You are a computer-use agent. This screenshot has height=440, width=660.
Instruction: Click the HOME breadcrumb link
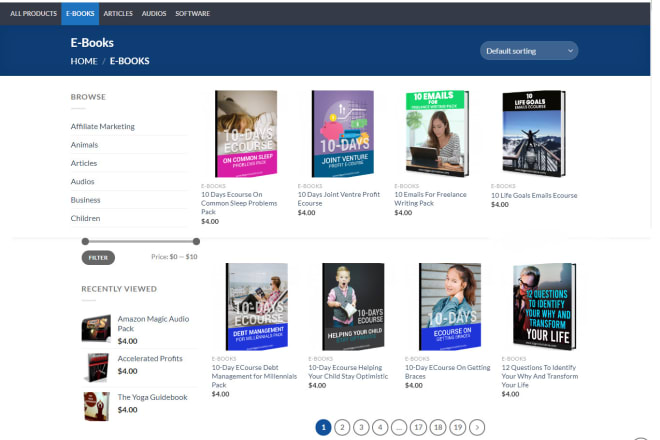tap(84, 61)
